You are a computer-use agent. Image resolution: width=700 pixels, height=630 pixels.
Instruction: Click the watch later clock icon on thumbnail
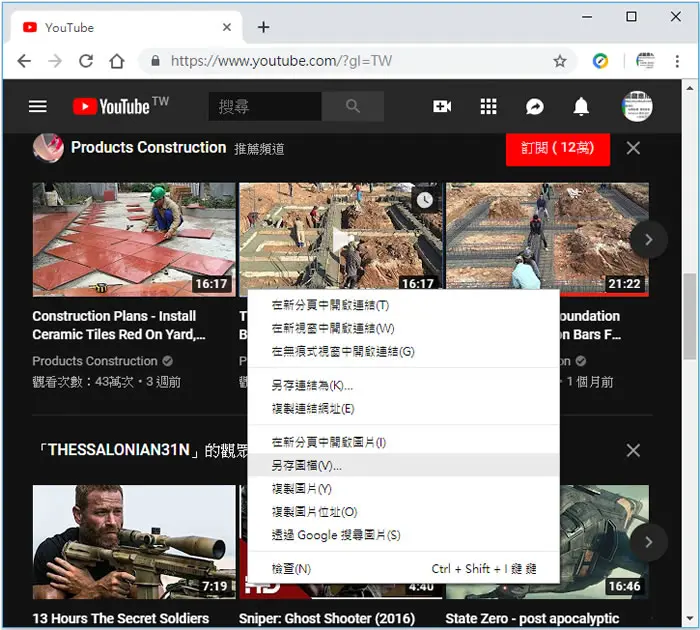click(425, 200)
